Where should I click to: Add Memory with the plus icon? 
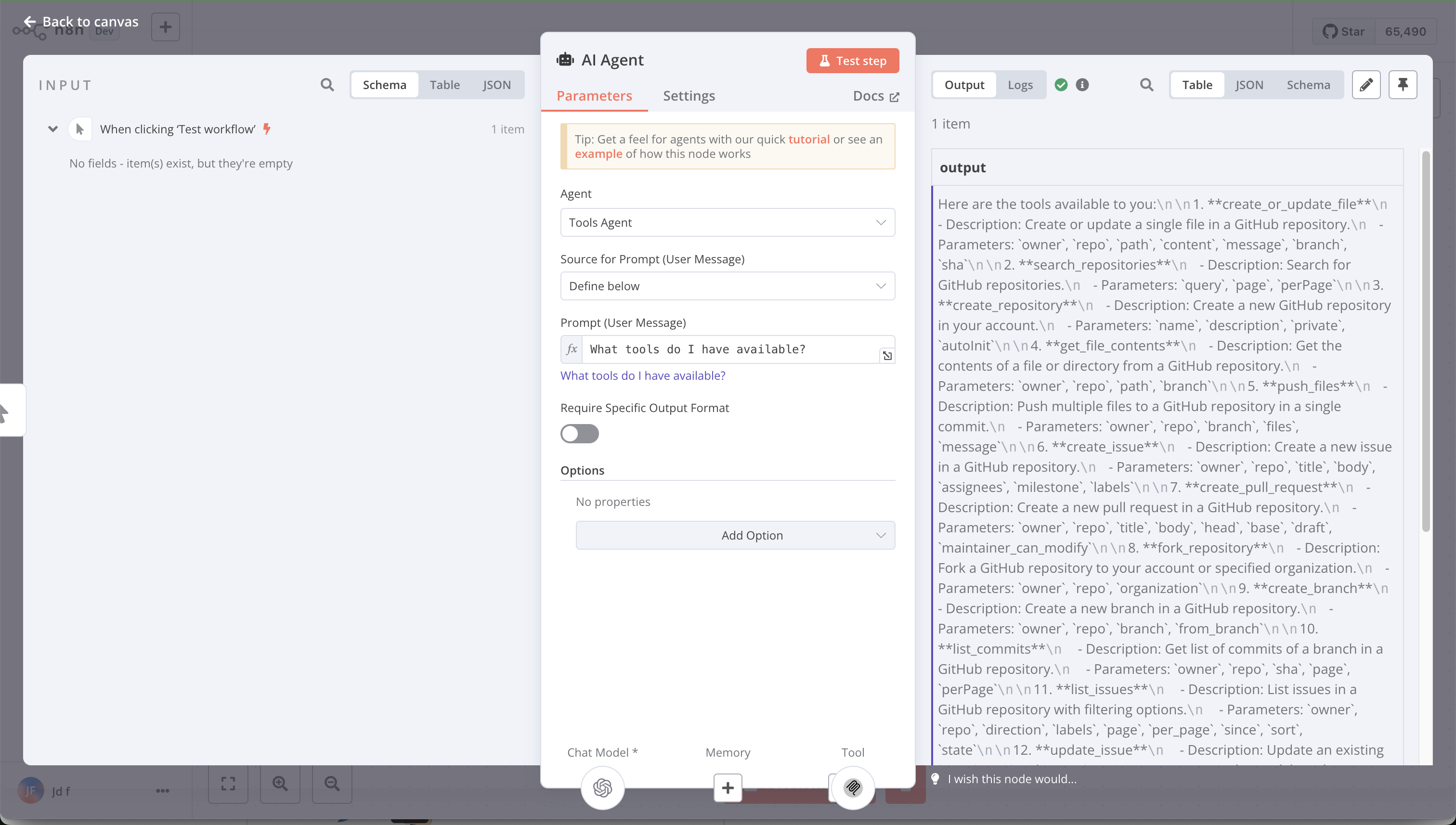728,787
